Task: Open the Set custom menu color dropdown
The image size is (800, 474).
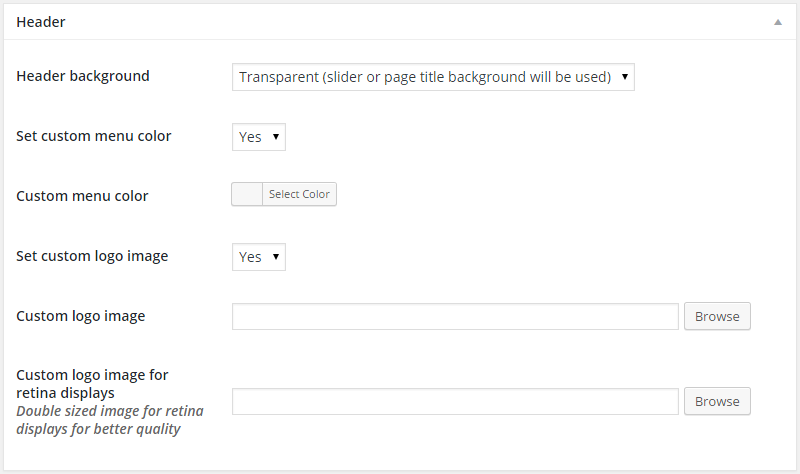Action: pyautogui.click(x=258, y=137)
